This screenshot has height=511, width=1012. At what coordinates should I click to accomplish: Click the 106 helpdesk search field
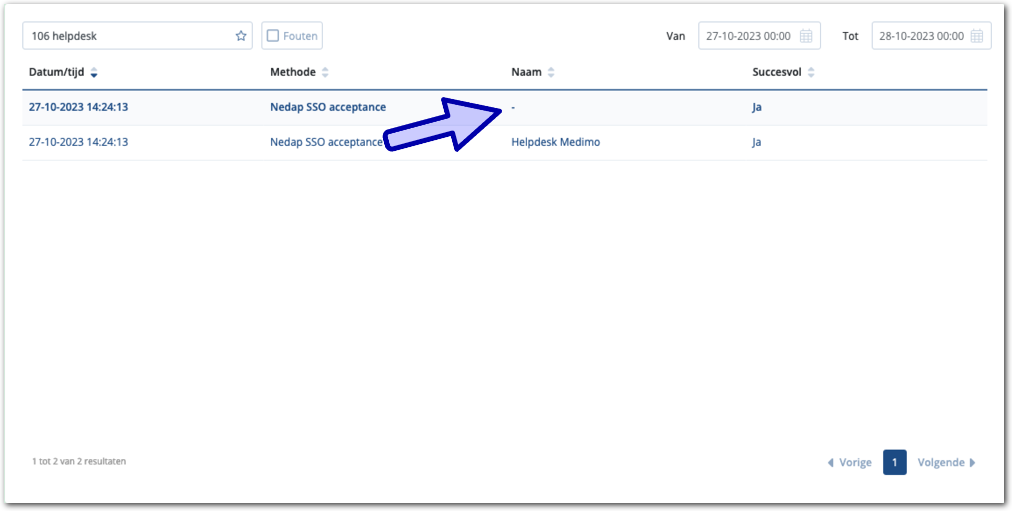pyautogui.click(x=128, y=36)
